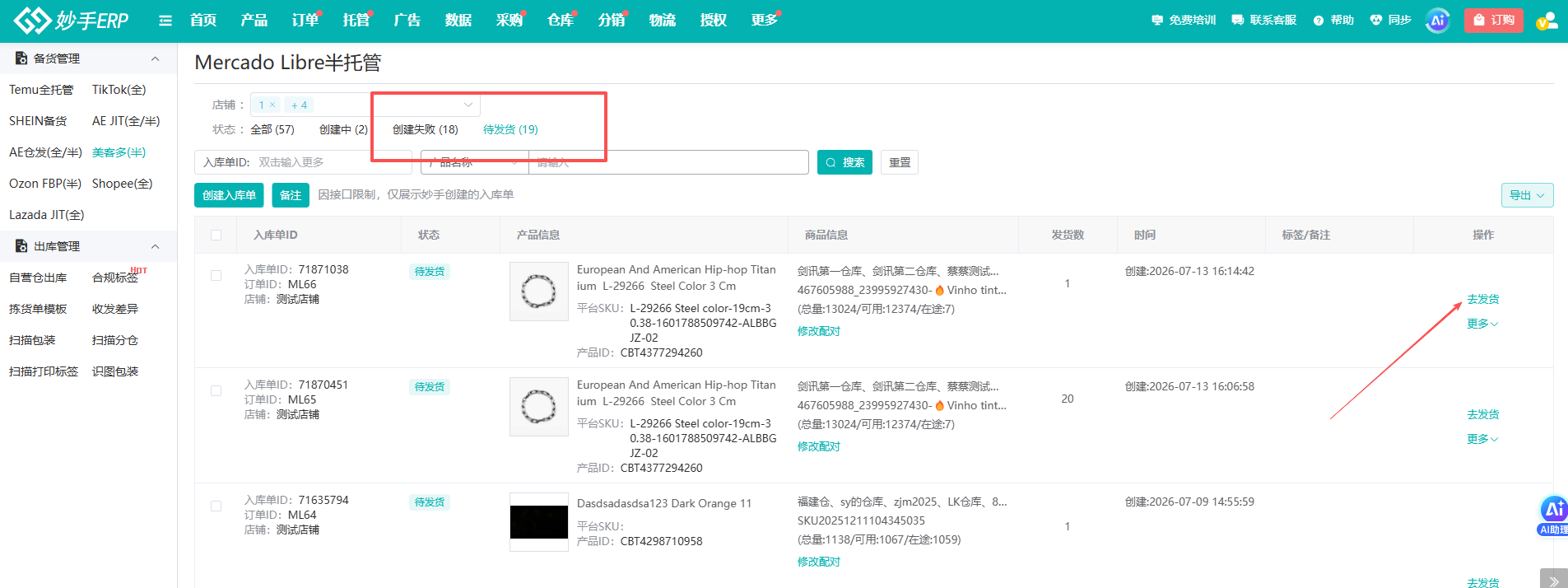This screenshot has height=588, width=1568.
Task: Open the 广告 top menu
Action: 407,20
